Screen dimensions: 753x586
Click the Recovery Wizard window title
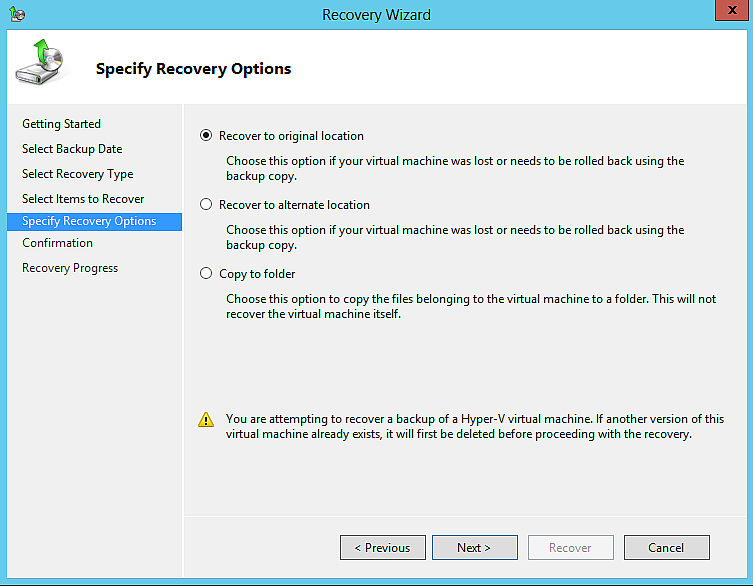tap(376, 15)
